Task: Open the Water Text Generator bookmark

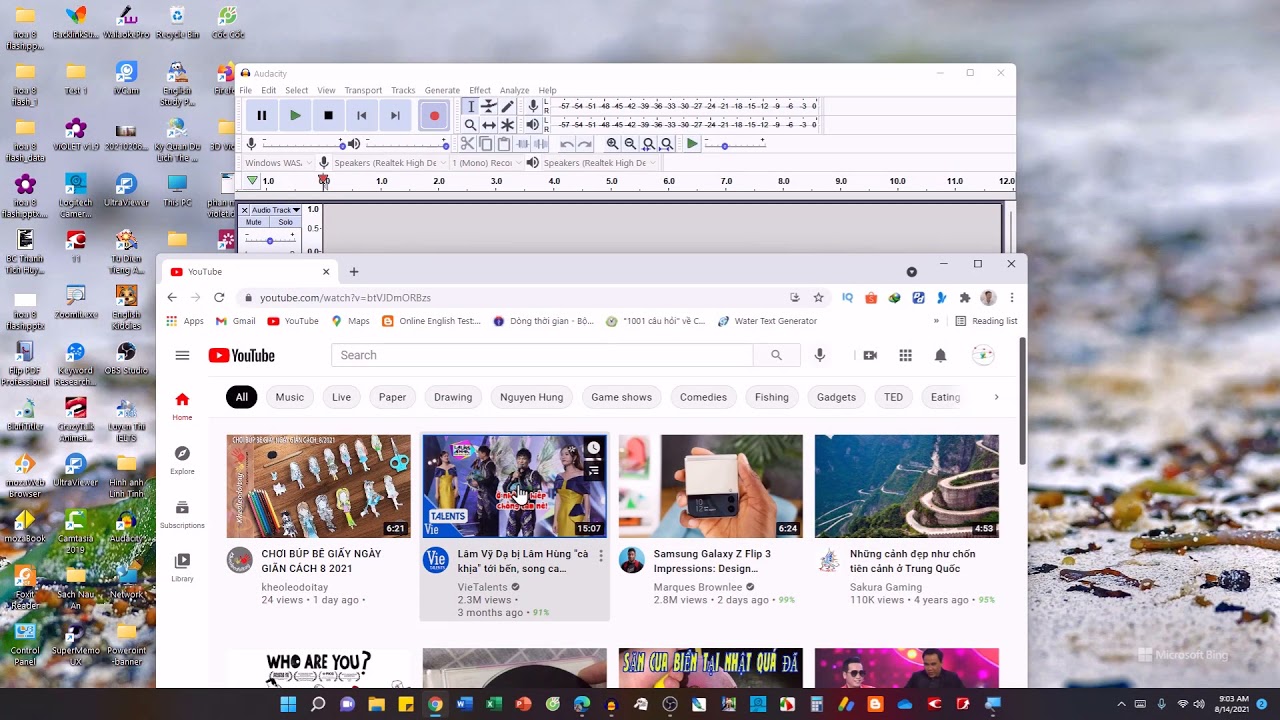Action: pos(768,321)
